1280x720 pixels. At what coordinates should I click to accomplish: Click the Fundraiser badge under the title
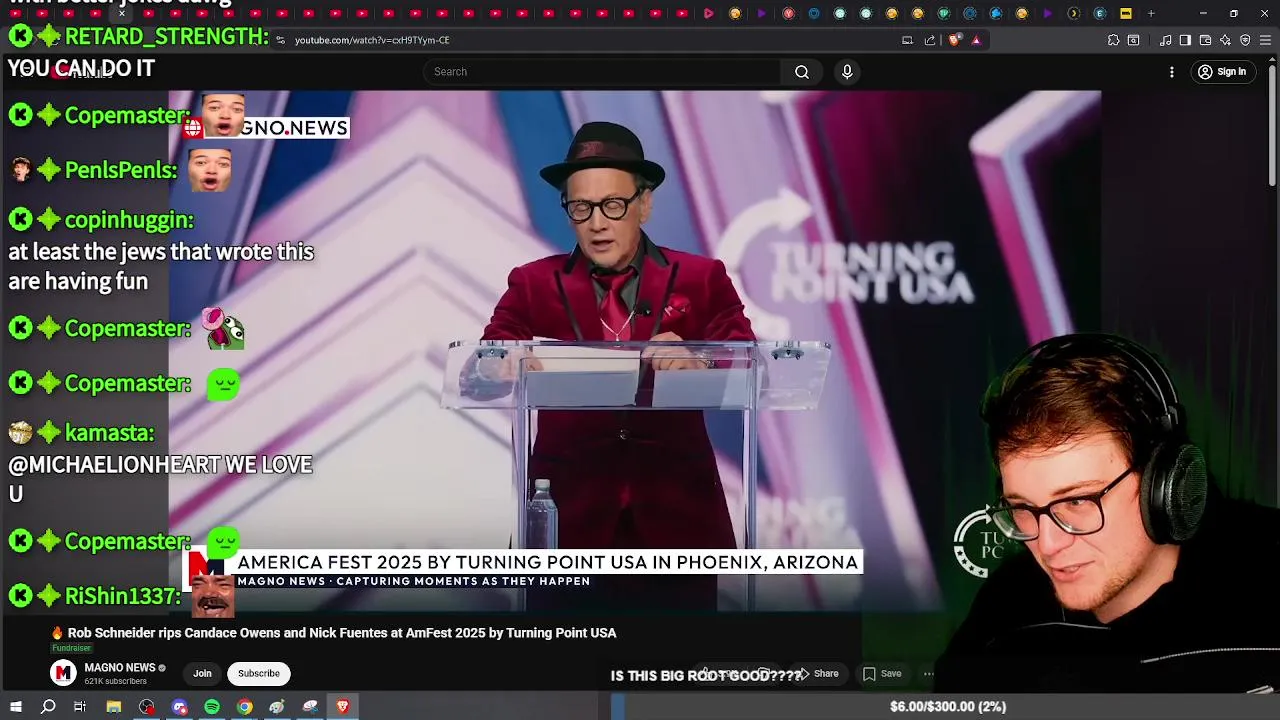click(71, 649)
